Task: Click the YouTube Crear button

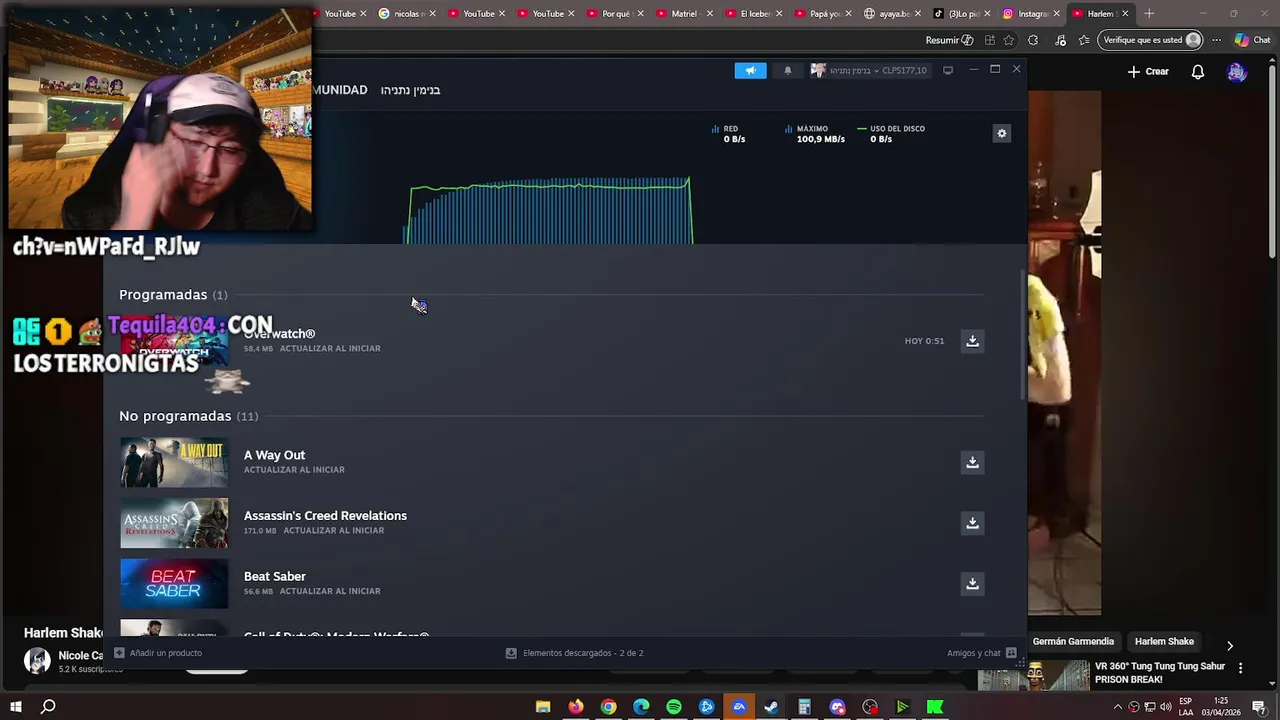Action: click(1148, 72)
